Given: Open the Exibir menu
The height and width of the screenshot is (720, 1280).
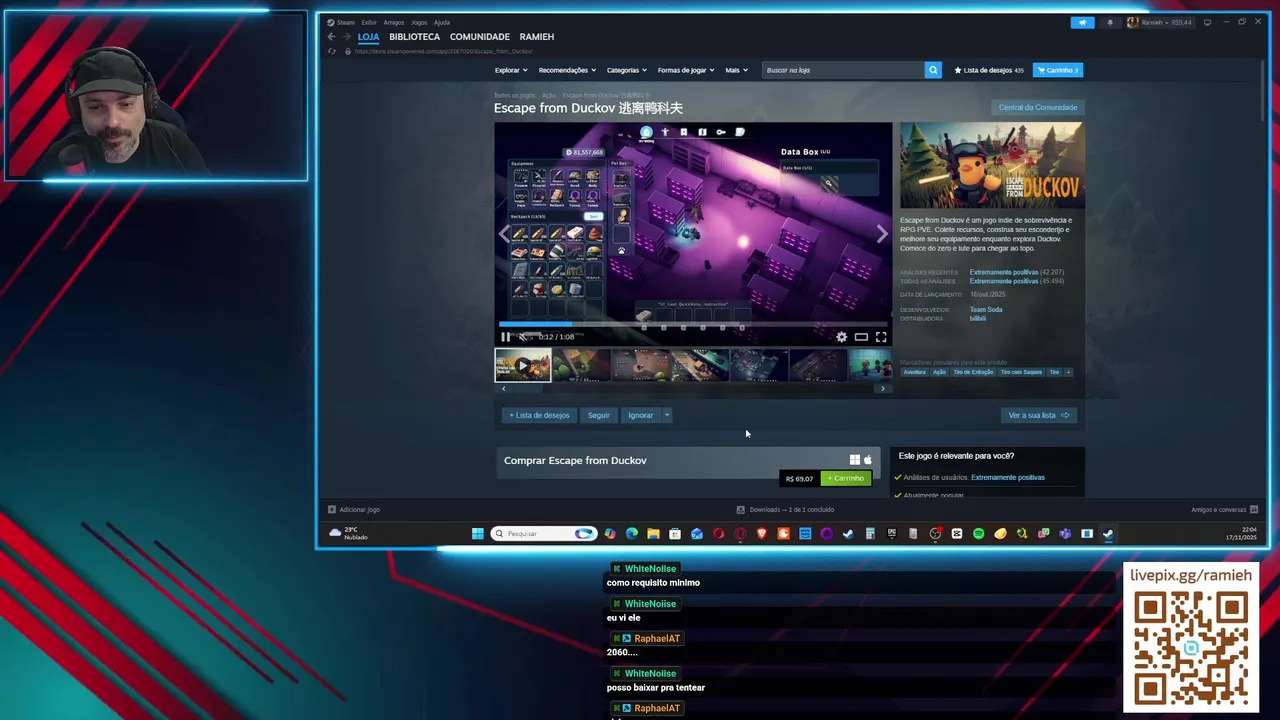Looking at the screenshot, I should [369, 22].
